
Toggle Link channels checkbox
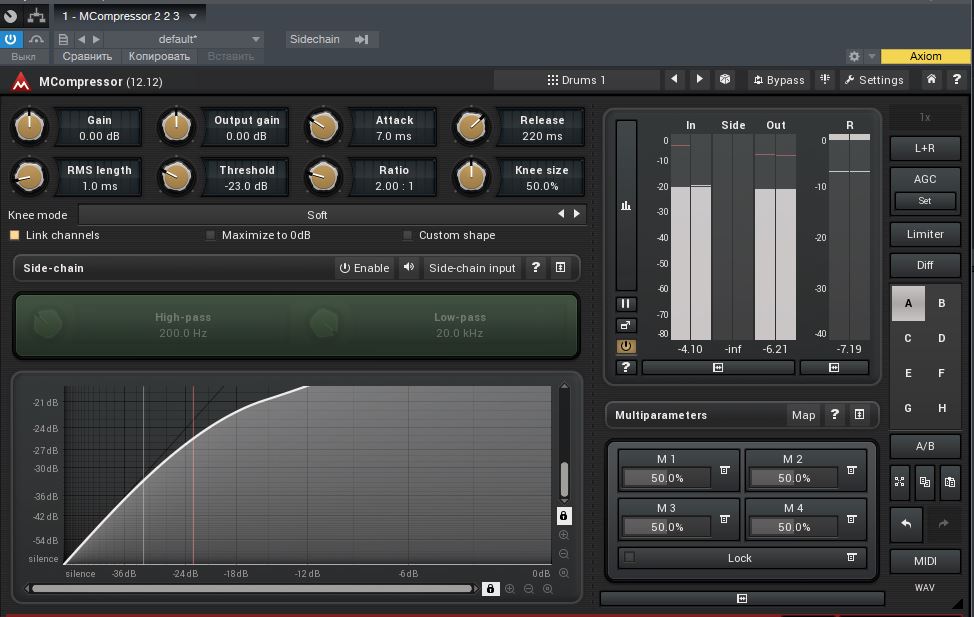point(14,235)
